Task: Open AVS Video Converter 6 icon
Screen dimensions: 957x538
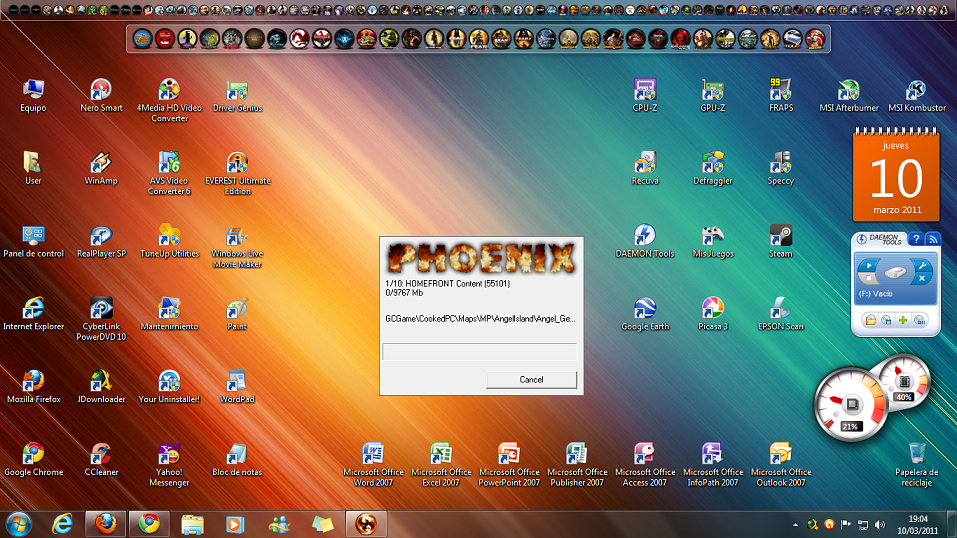Action: click(x=169, y=173)
